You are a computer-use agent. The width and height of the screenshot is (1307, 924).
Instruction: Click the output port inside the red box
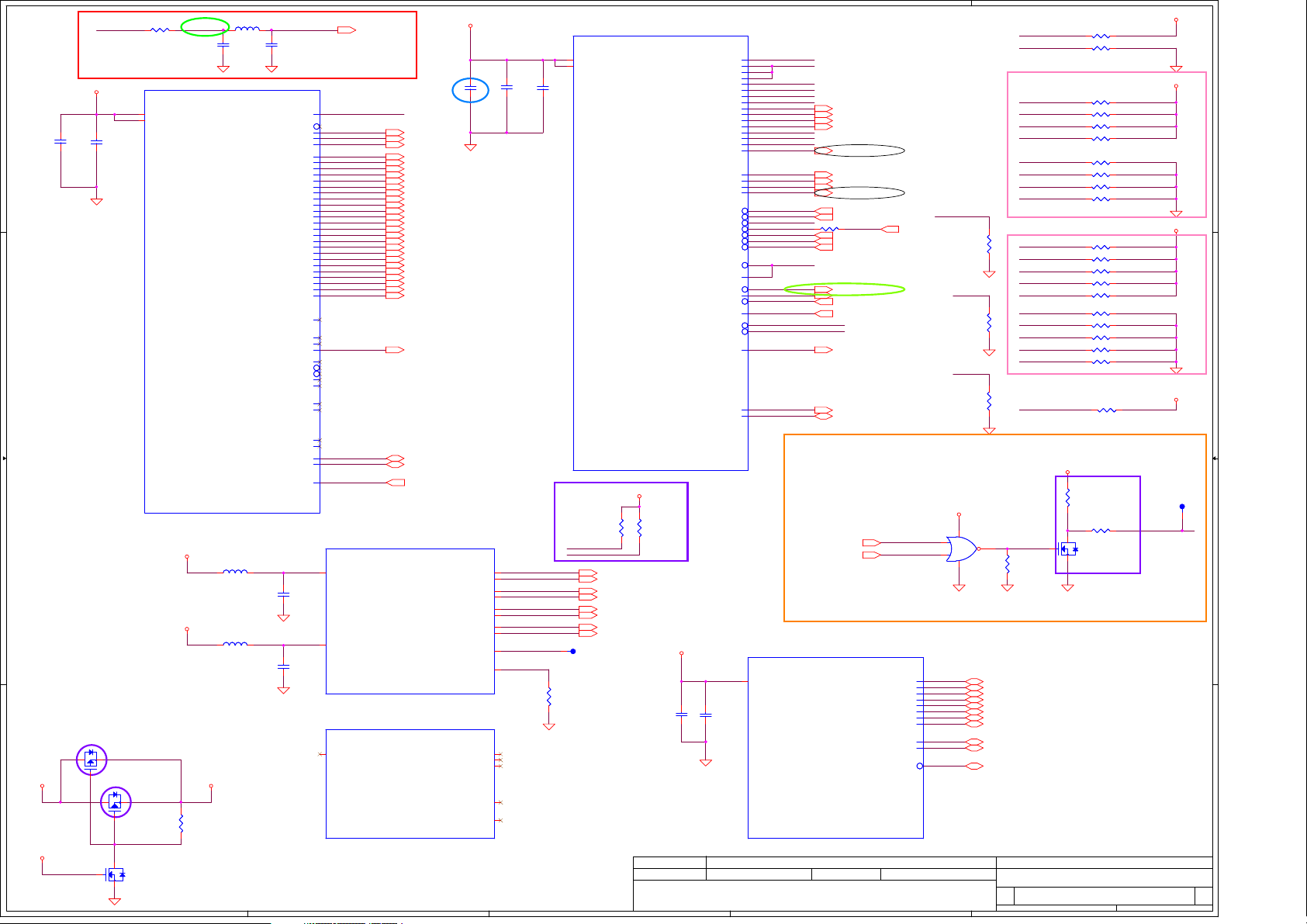pos(347,30)
